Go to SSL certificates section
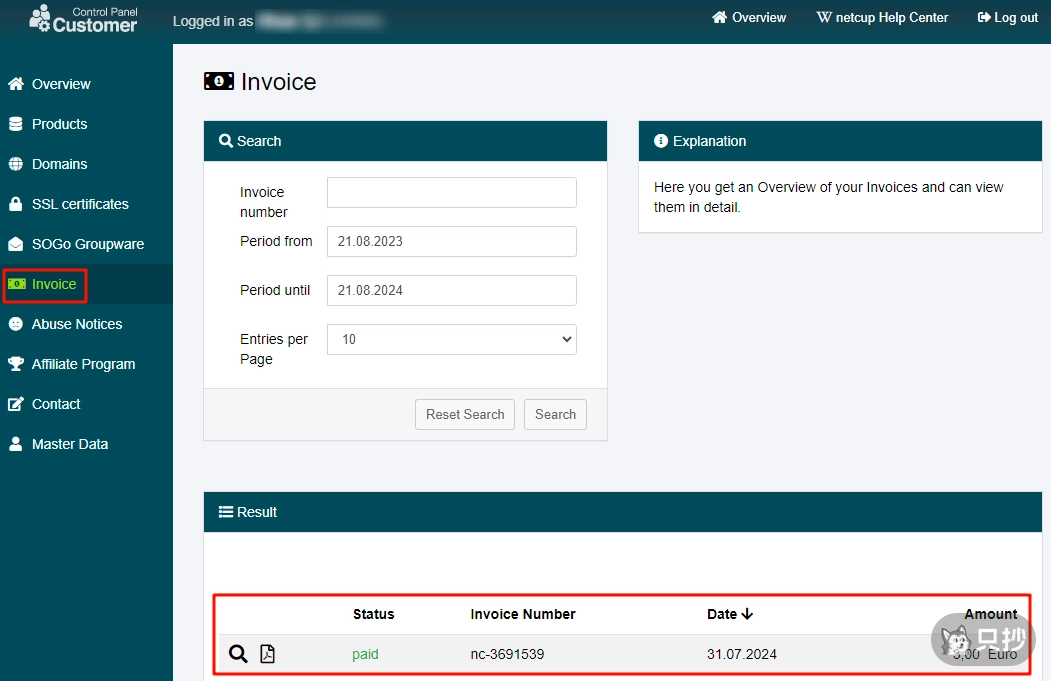Image resolution: width=1051 pixels, height=681 pixels. pos(80,204)
